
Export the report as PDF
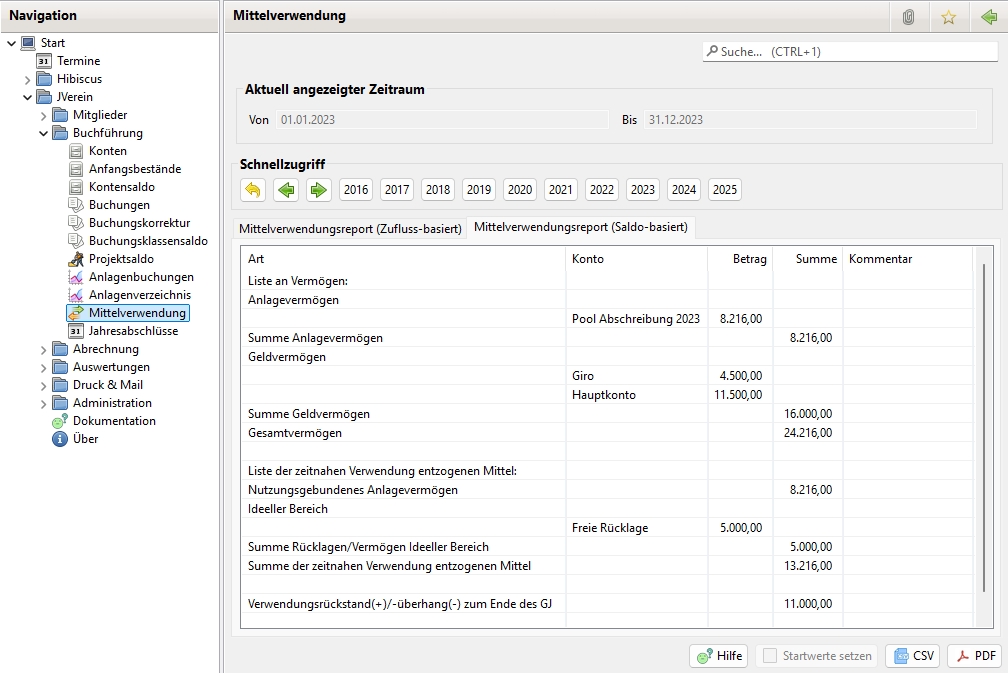pyautogui.click(x=974, y=656)
